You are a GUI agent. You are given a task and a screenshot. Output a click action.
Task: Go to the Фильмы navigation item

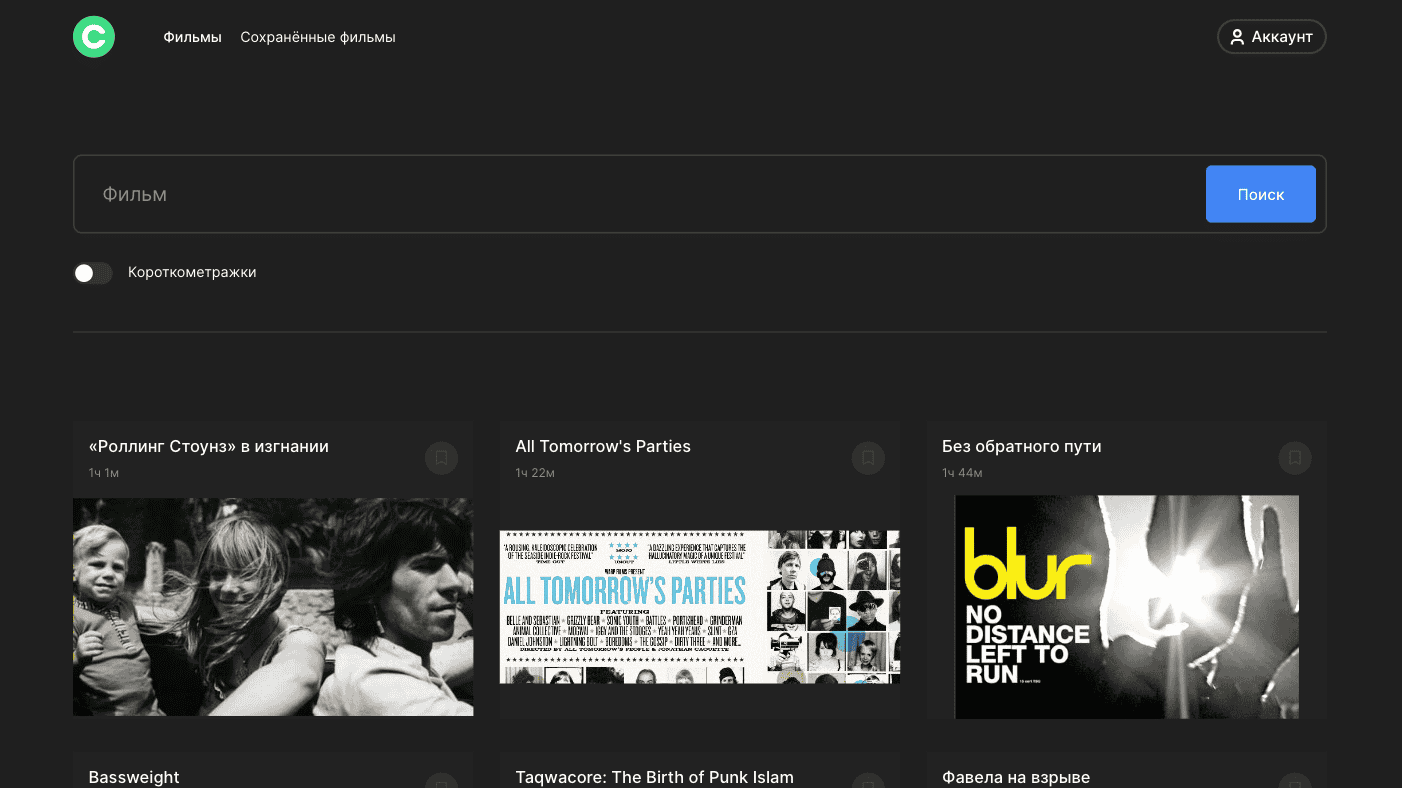192,37
